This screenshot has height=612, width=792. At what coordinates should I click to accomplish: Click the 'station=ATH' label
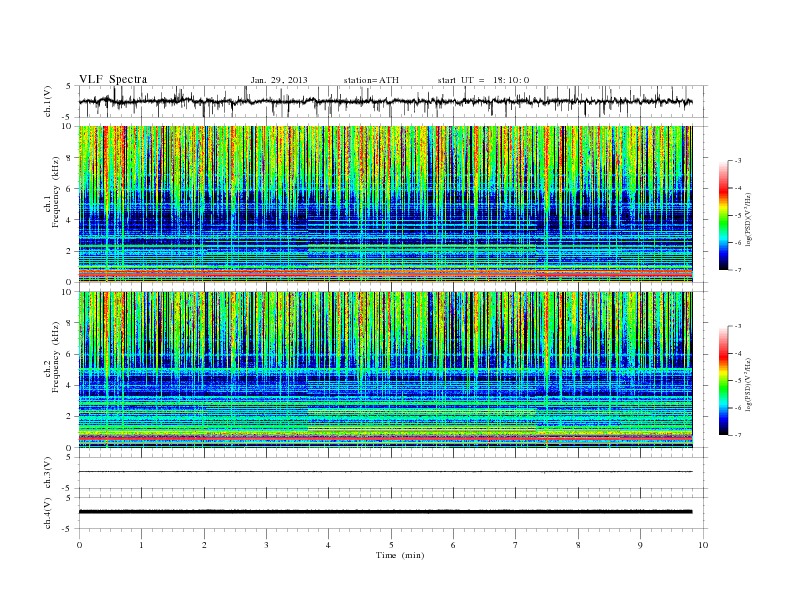pos(371,80)
